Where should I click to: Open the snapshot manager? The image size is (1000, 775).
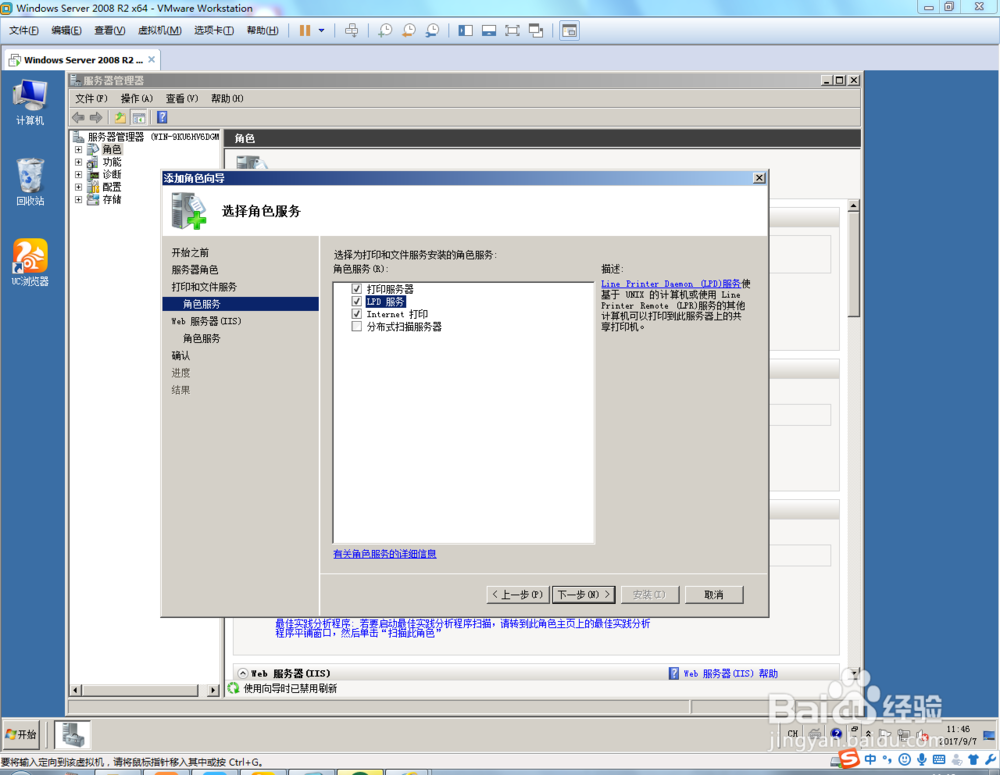[432, 31]
